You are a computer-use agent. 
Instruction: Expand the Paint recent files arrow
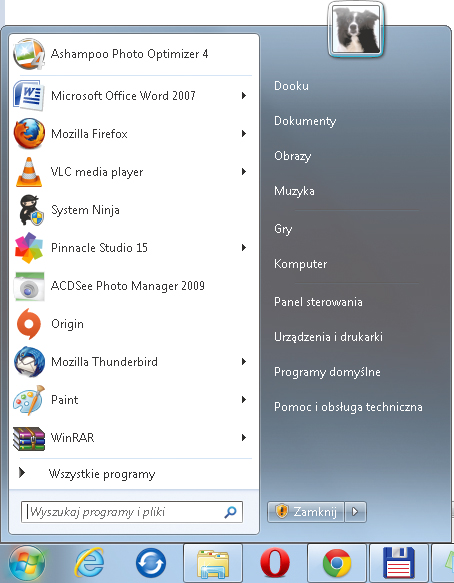pyautogui.click(x=244, y=400)
